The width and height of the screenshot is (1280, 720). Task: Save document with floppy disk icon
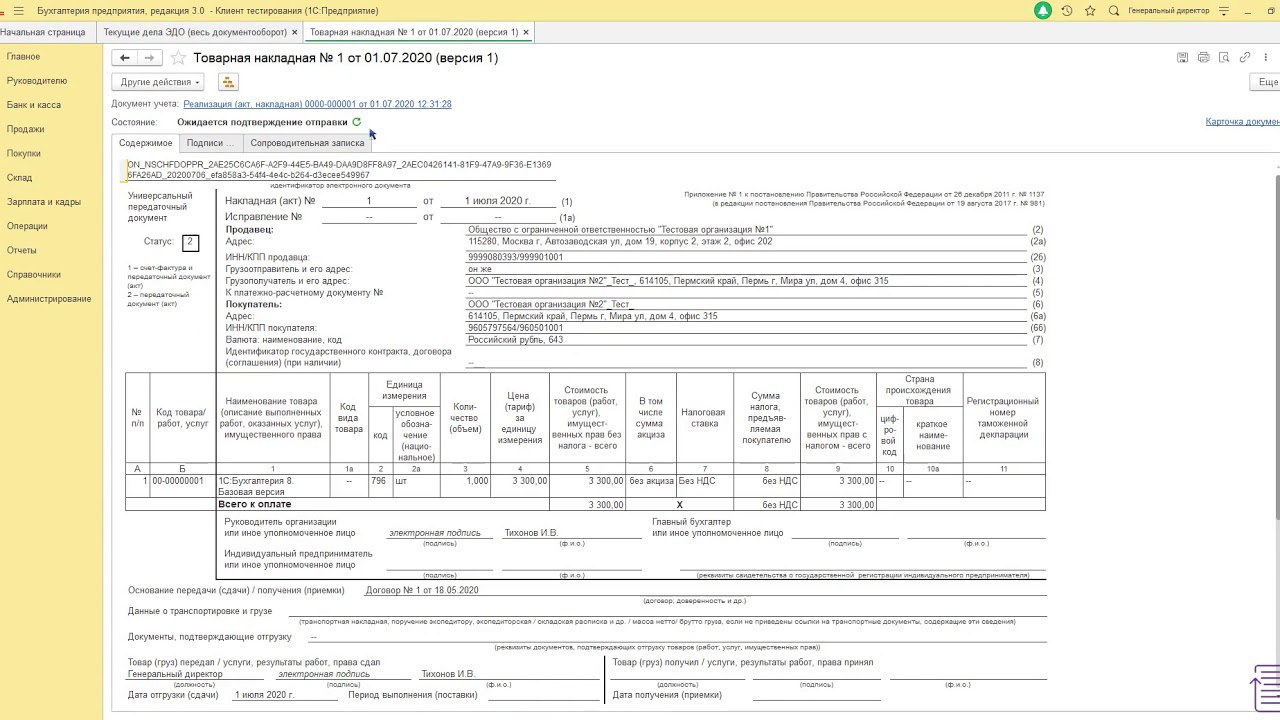point(1183,58)
